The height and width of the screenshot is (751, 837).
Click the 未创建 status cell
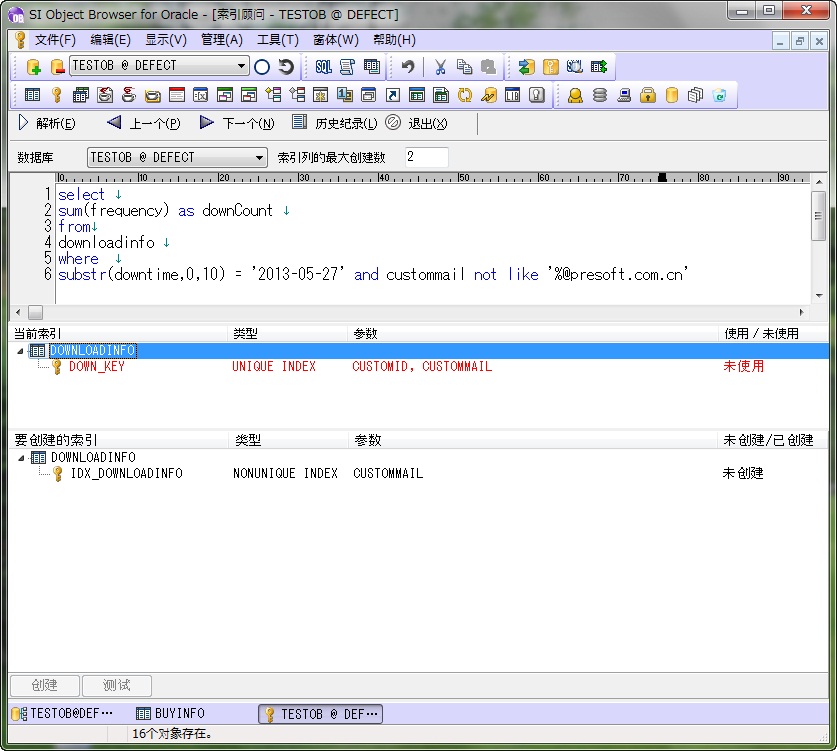[x=743, y=473]
